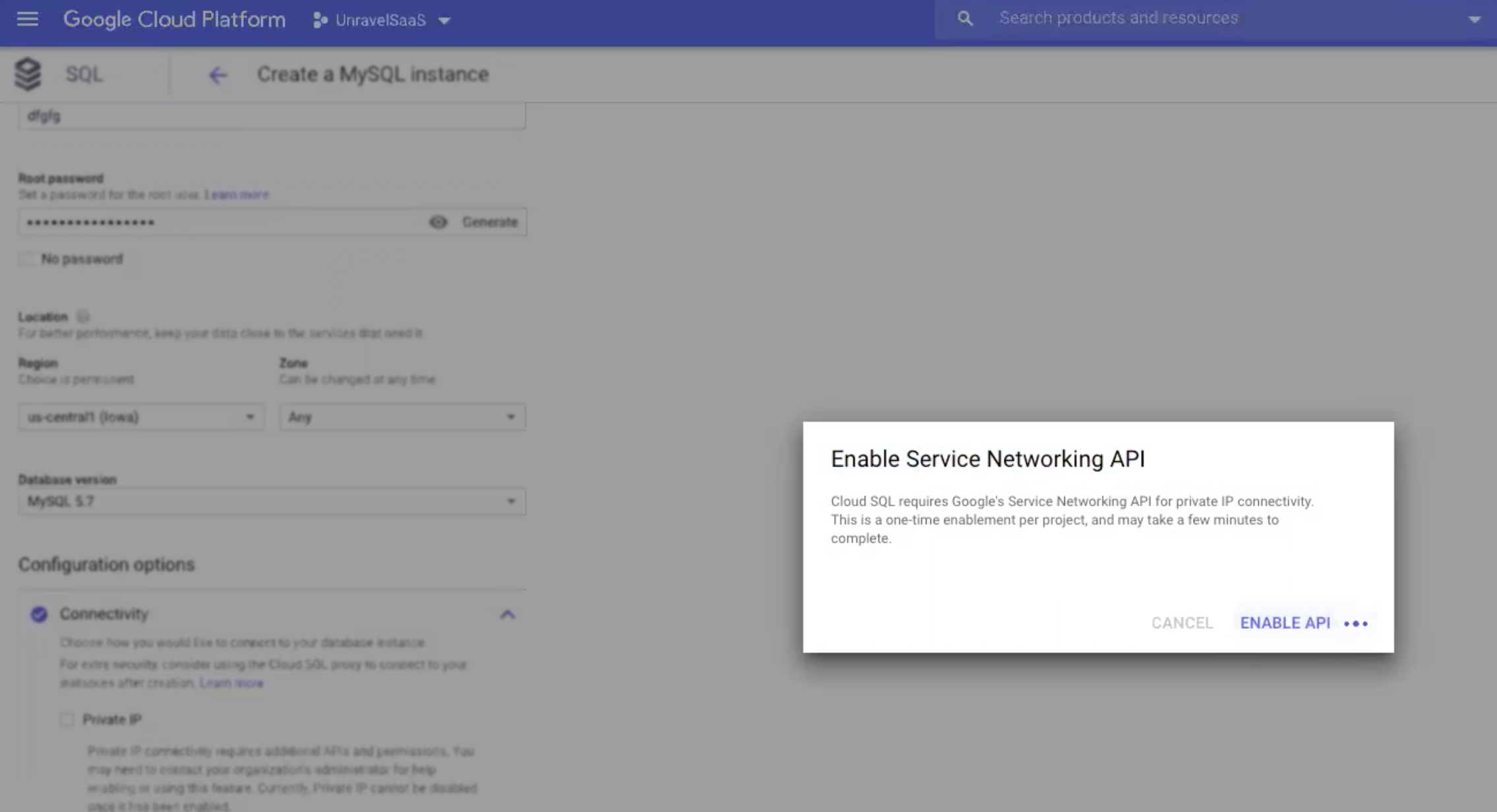Click the Google Cloud Platform hamburger menu
This screenshot has height=812, width=1497.
(x=27, y=19)
